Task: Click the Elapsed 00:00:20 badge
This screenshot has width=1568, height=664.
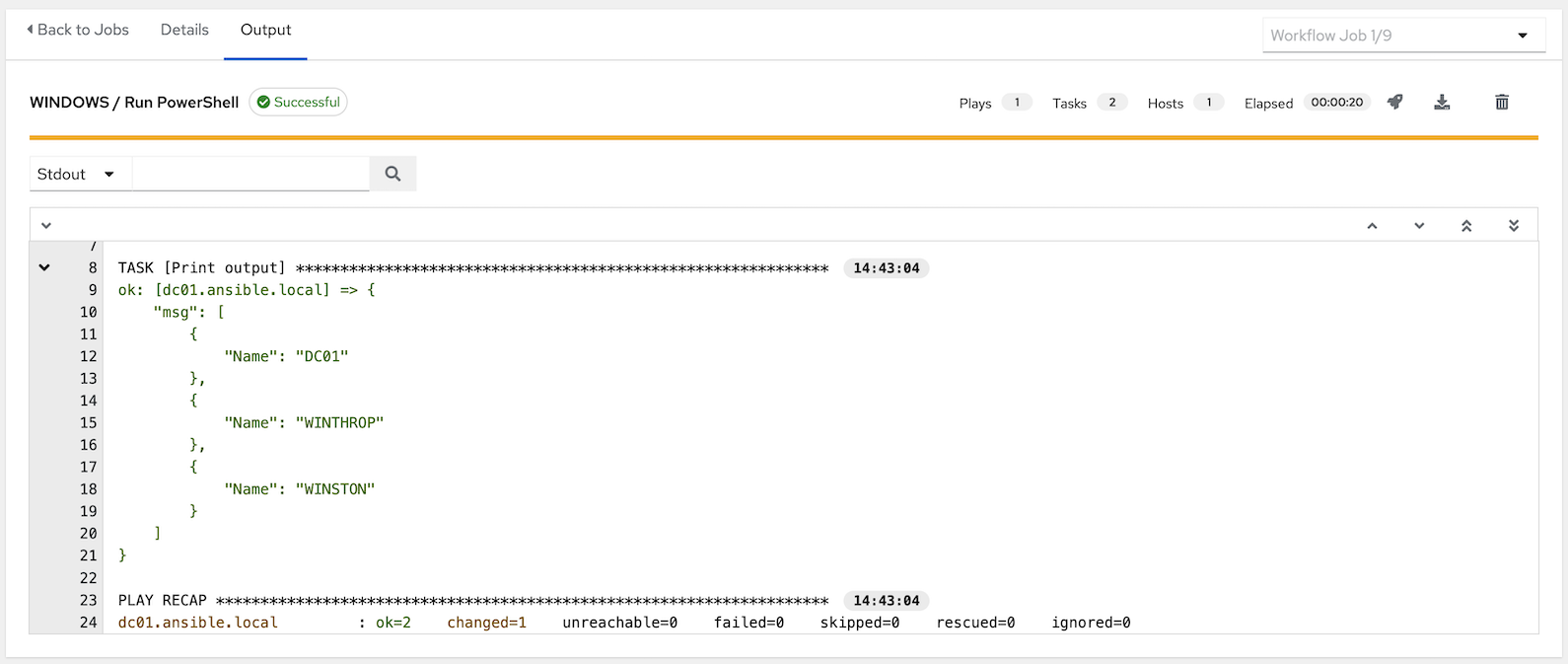Action: click(1336, 102)
